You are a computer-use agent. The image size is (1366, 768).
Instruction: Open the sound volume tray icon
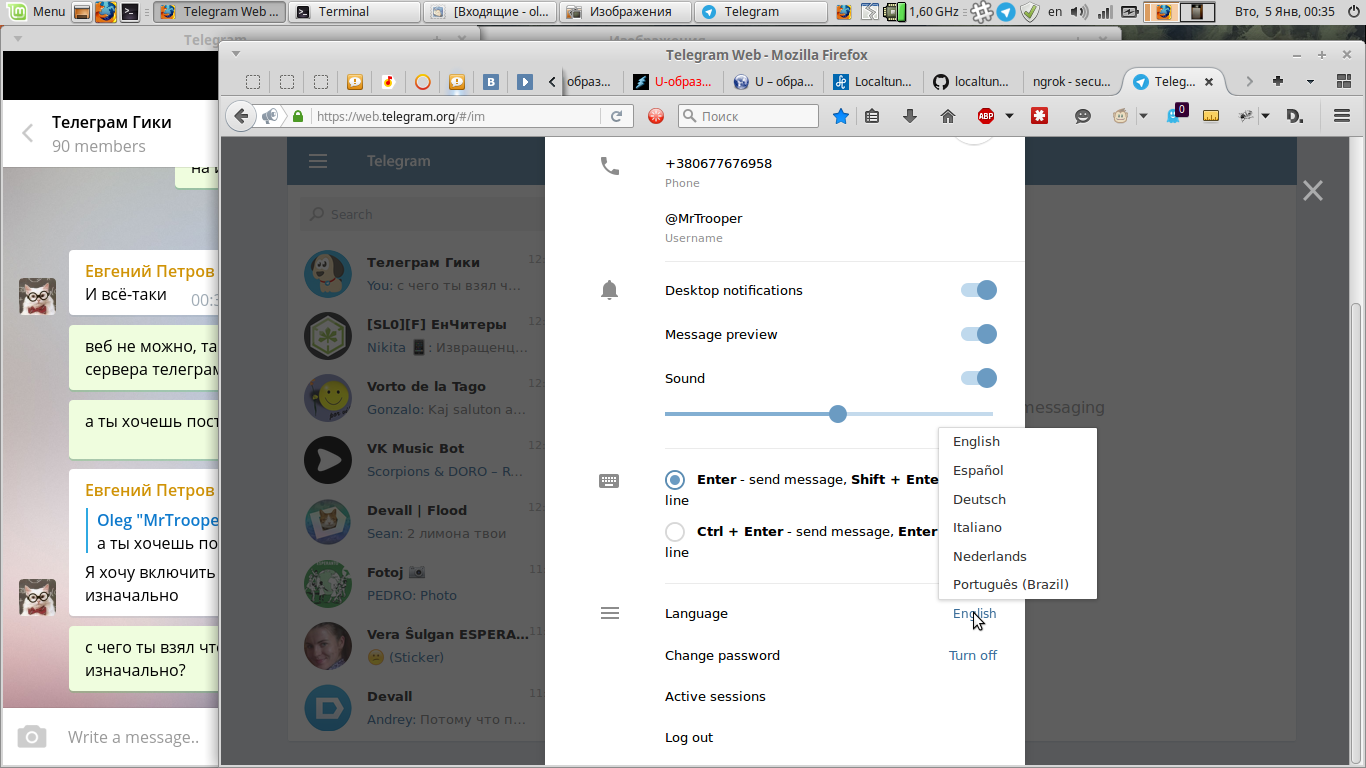coord(1079,12)
